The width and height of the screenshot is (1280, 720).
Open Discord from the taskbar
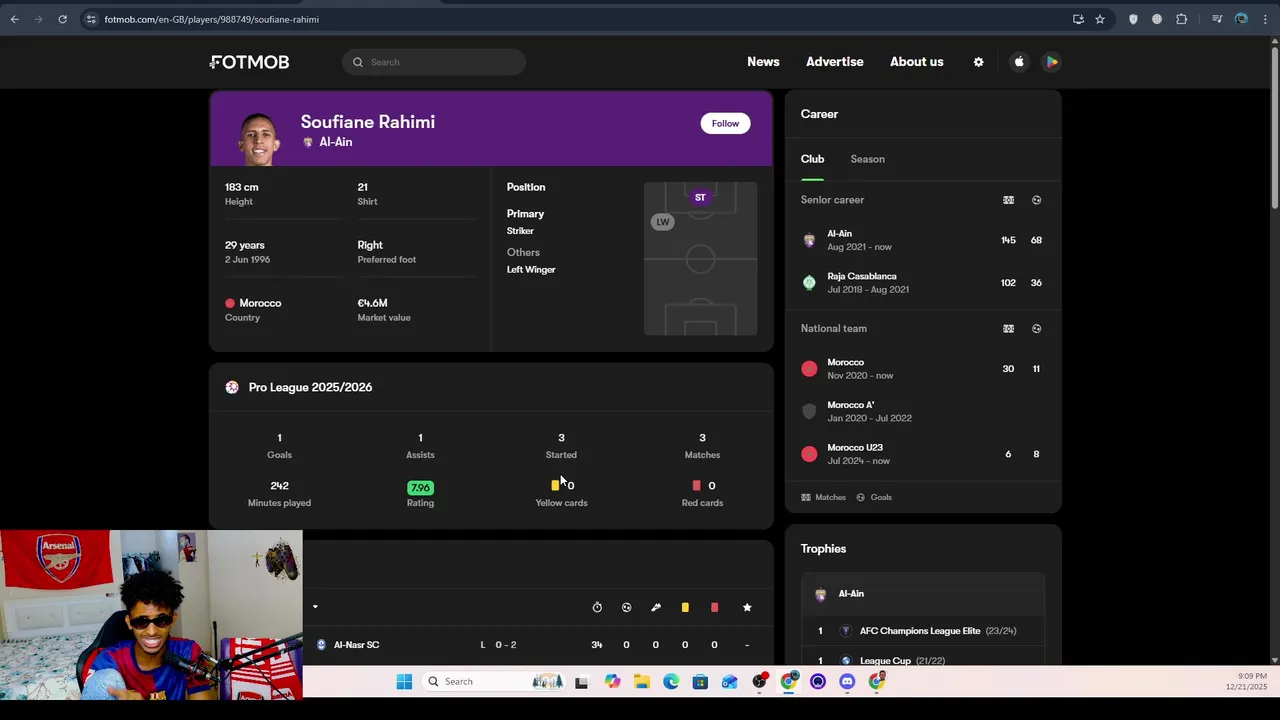847,682
